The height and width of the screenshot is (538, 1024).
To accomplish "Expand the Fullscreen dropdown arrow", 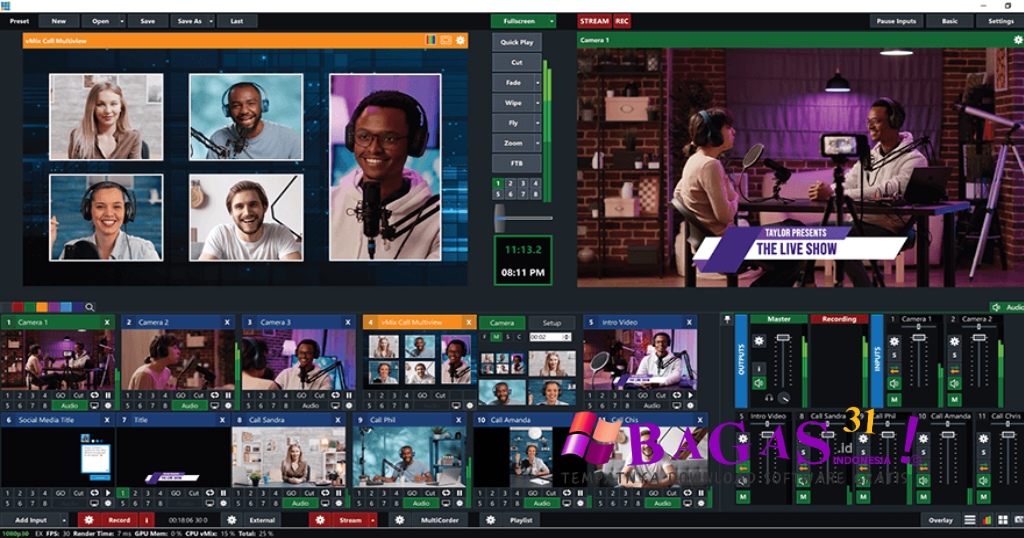I will [552, 21].
